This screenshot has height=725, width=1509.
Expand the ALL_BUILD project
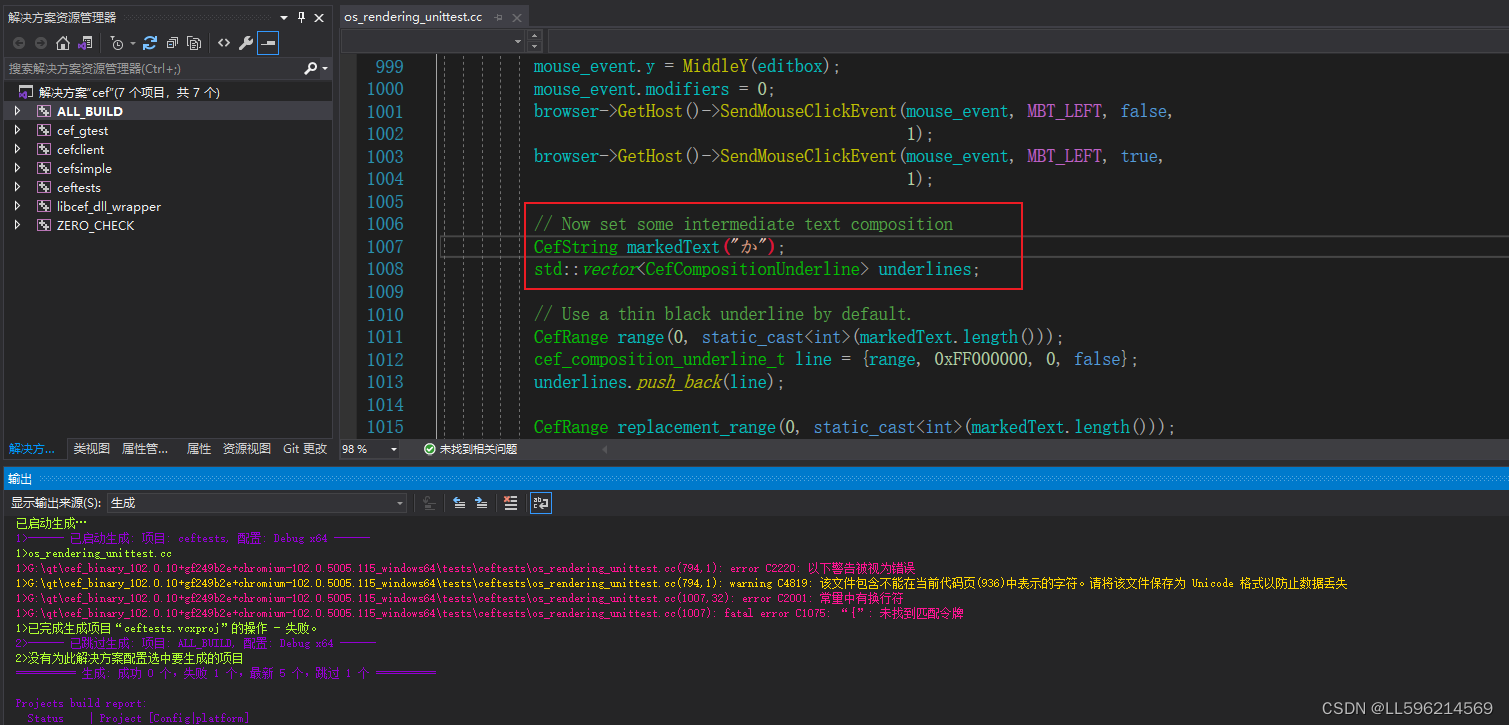pos(17,111)
